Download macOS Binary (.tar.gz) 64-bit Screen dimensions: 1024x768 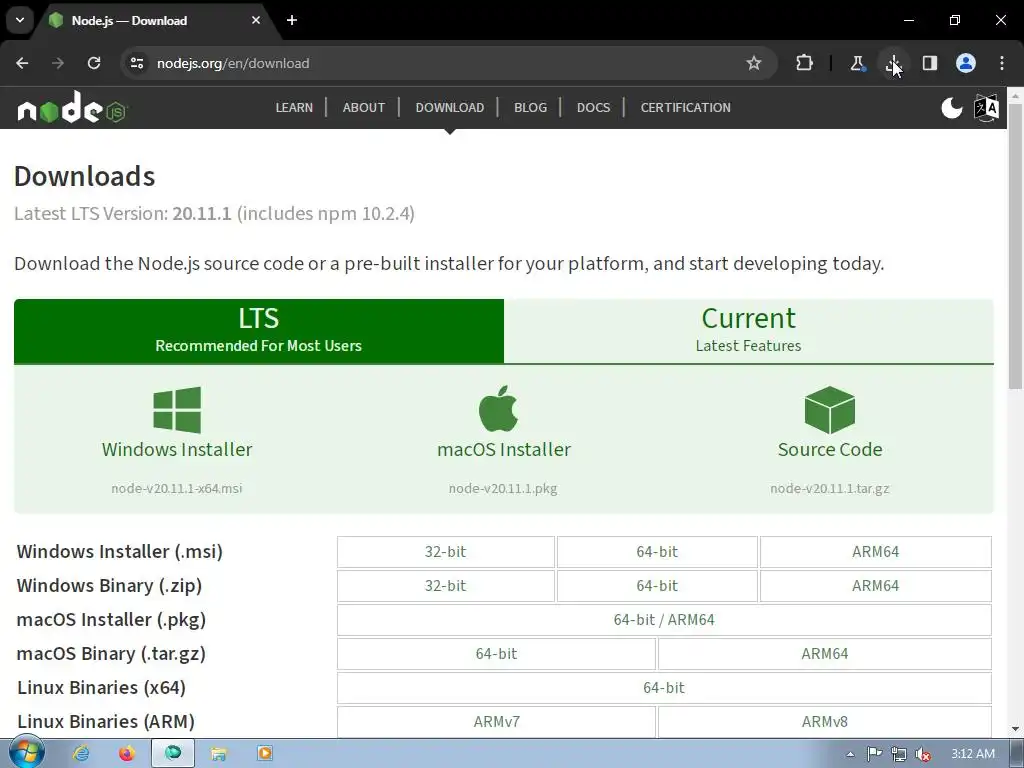click(x=496, y=654)
